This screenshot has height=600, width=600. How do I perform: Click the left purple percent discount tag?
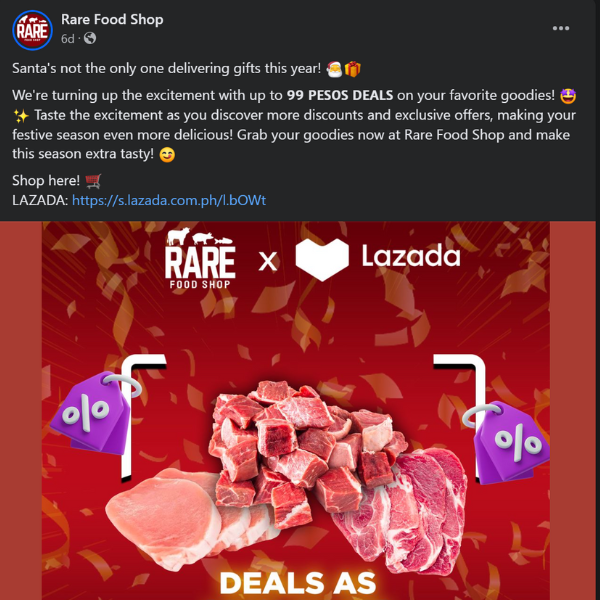(95, 412)
